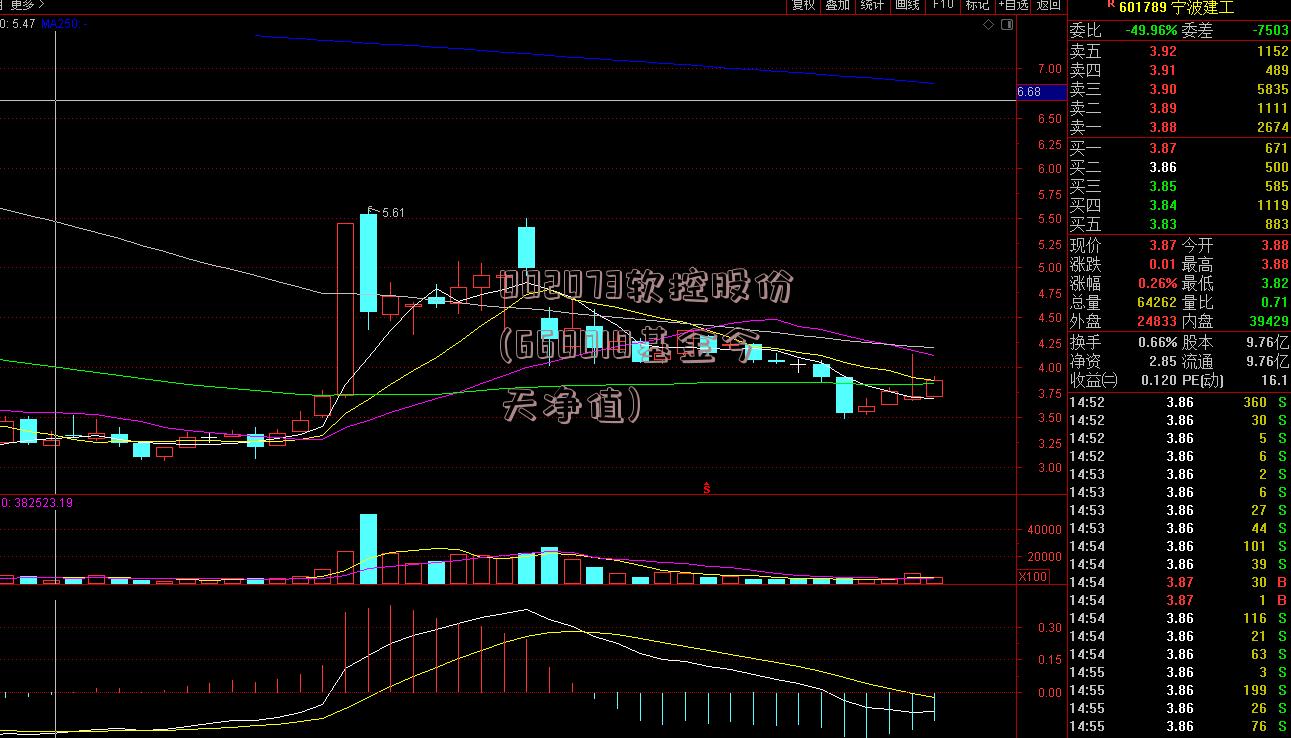Click the 卖三 row price 3.90
Viewport: 1291px width, 738px height.
pyautogui.click(x=1162, y=89)
